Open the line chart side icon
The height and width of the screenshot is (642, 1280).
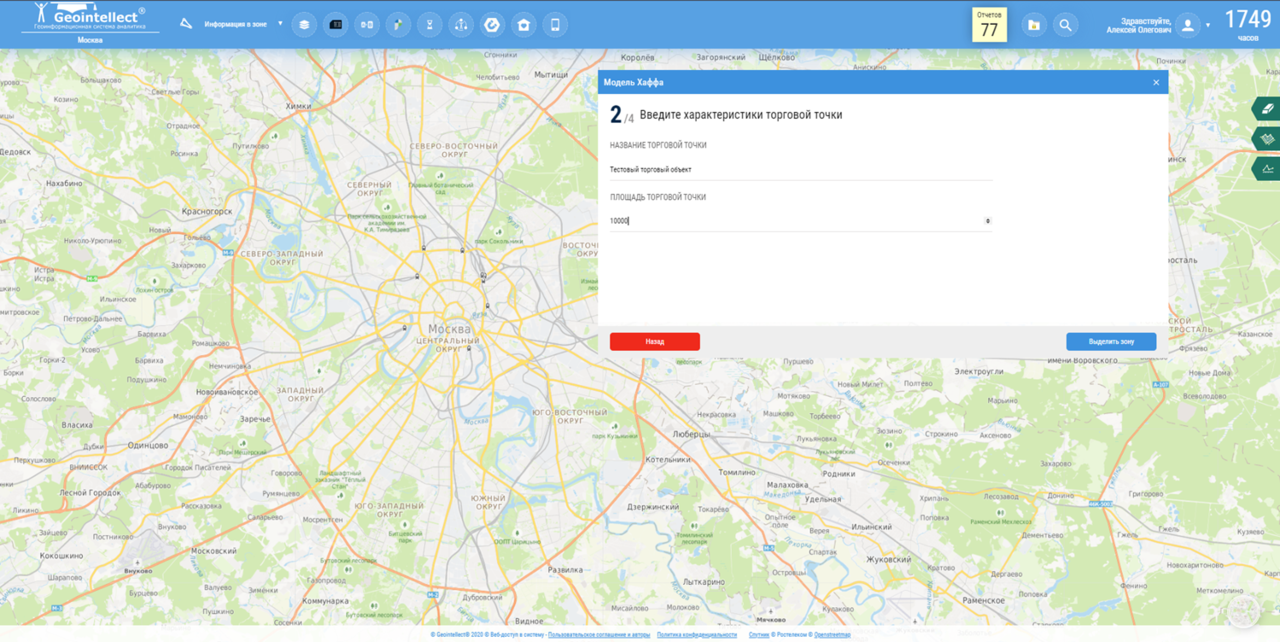pos(1267,168)
